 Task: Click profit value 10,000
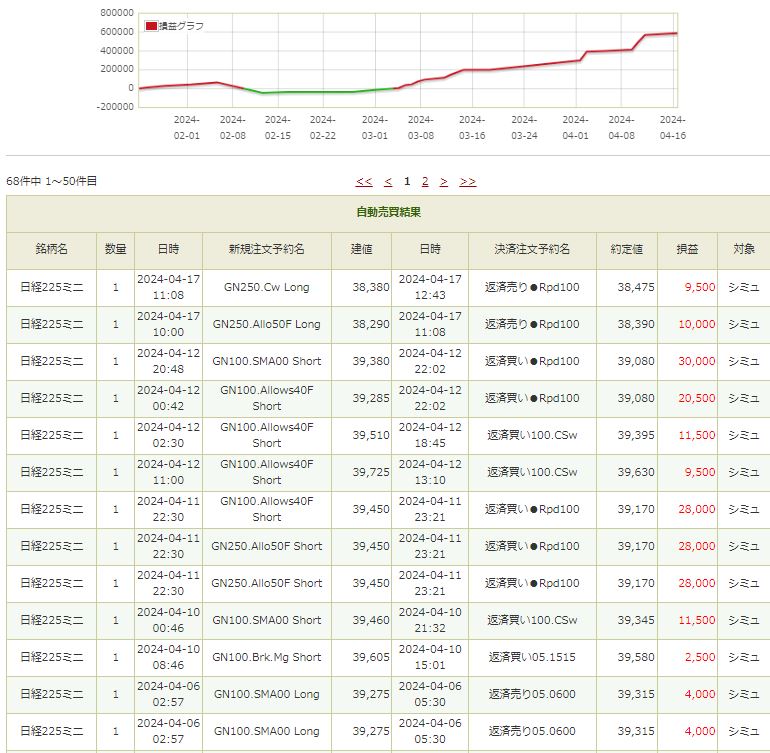click(x=696, y=324)
